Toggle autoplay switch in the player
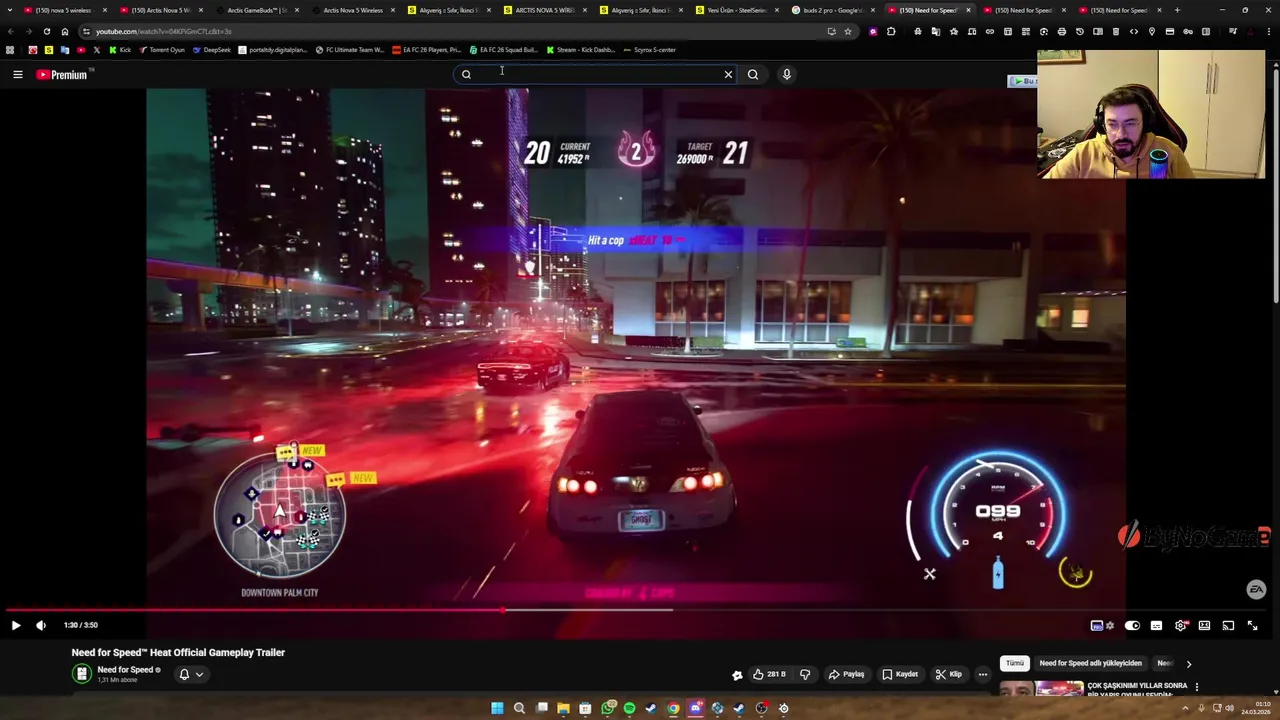The height and width of the screenshot is (720, 1280). pyautogui.click(x=1132, y=626)
